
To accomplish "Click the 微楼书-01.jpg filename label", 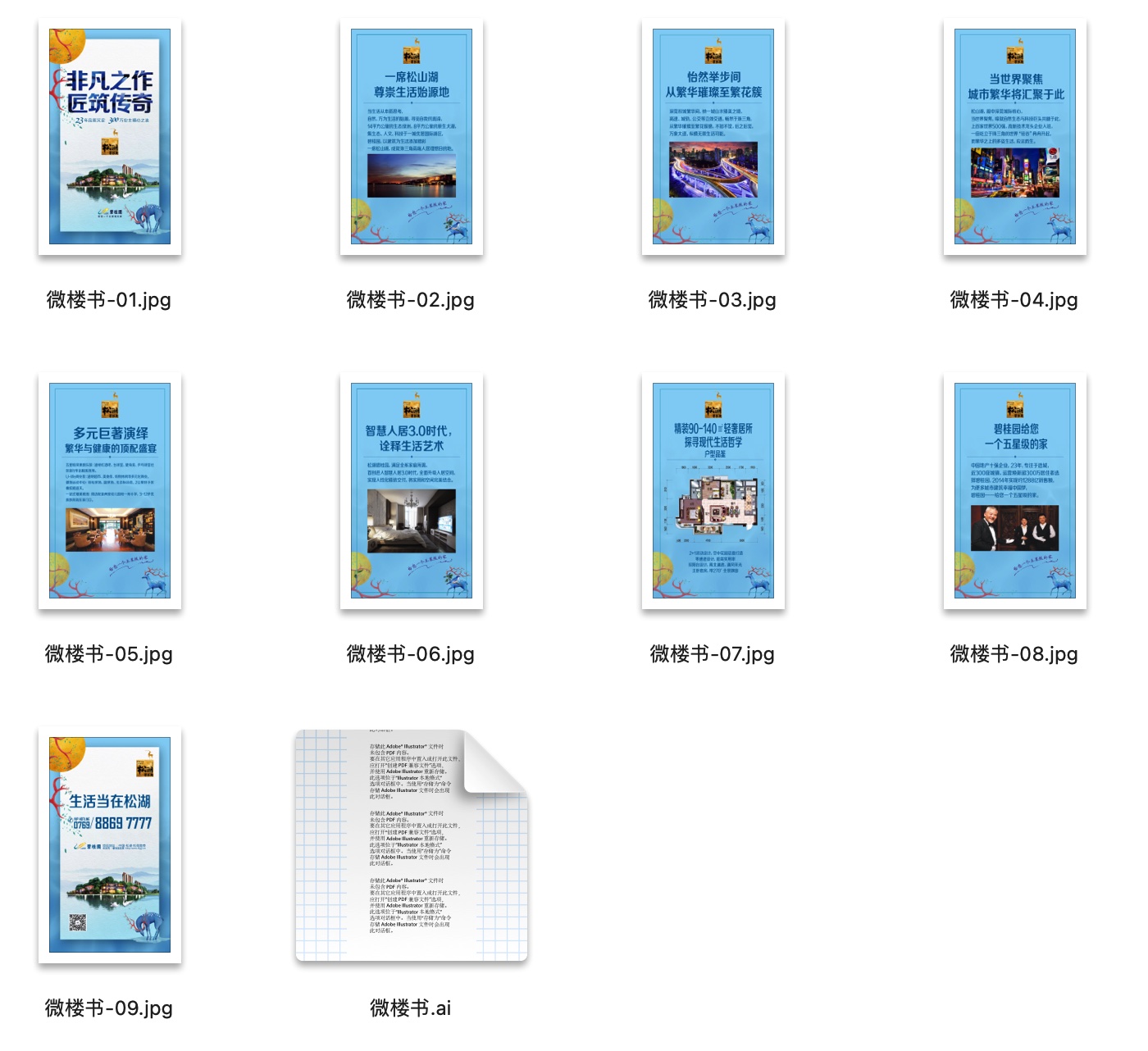I will pyautogui.click(x=109, y=300).
